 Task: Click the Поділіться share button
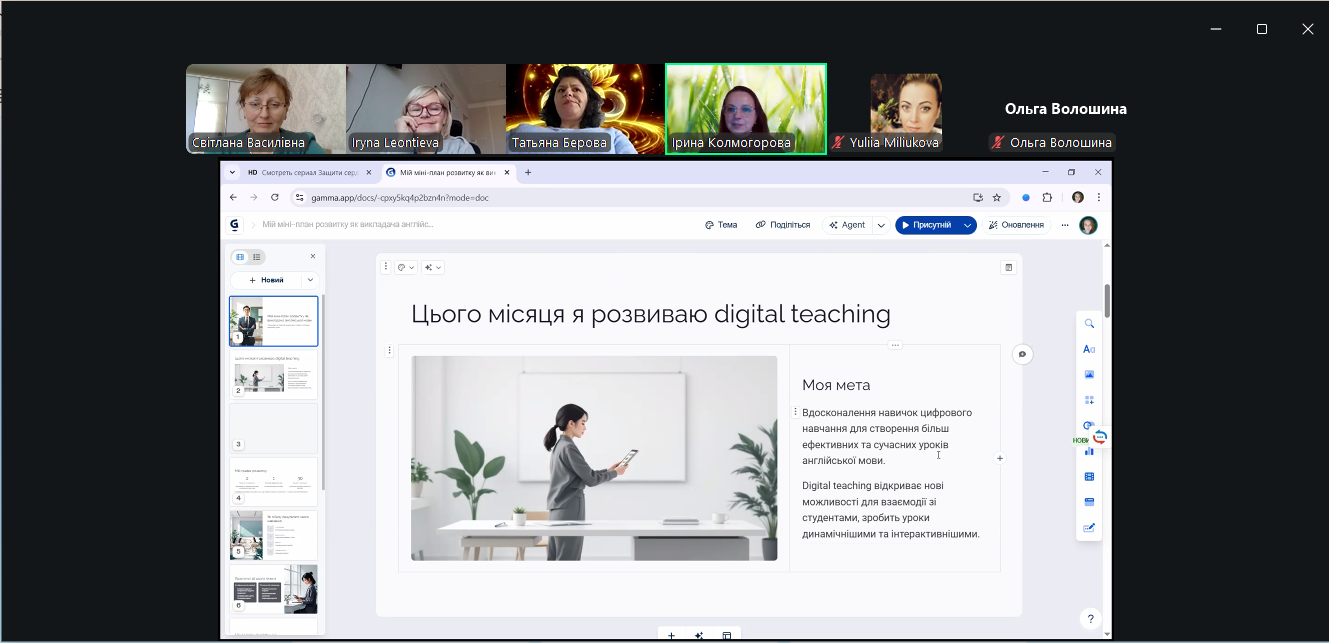(x=783, y=225)
